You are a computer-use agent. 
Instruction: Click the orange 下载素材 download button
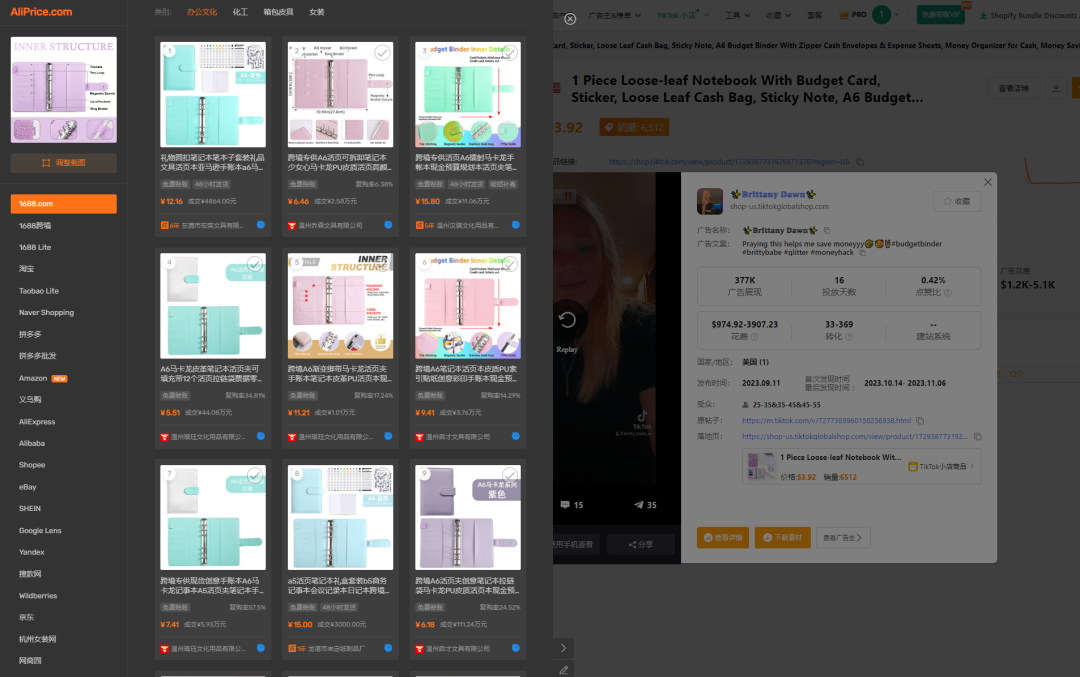782,538
